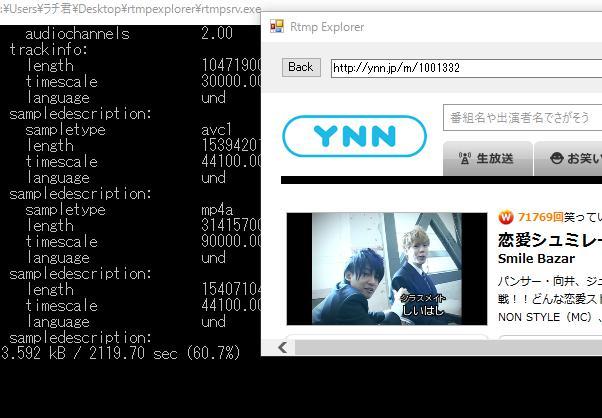
Task: Open the video thumbnail with two men
Action: [387, 269]
